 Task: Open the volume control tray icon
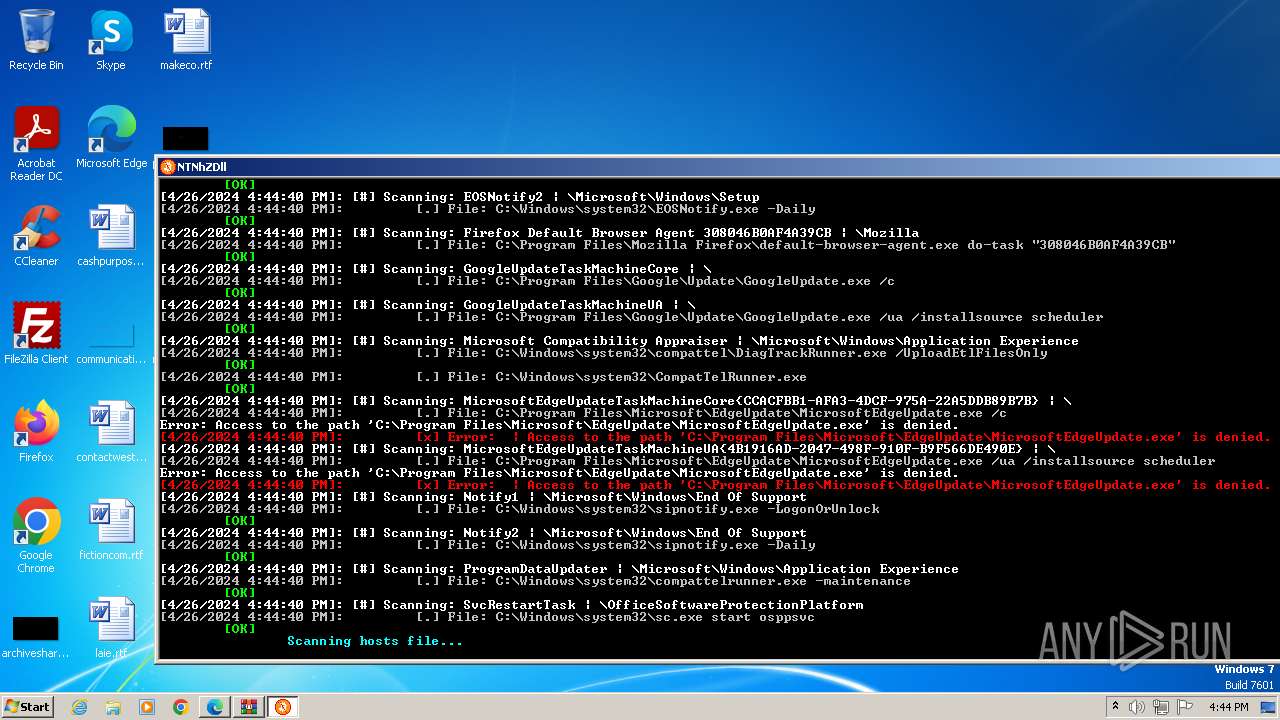tap(1137, 707)
